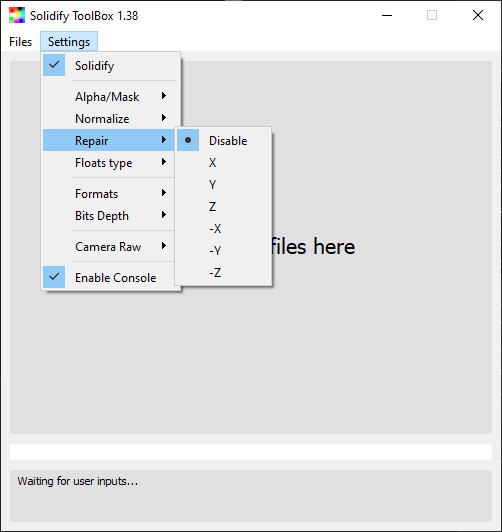
Task: Select the Disable repair radio option
Action: pos(223,140)
